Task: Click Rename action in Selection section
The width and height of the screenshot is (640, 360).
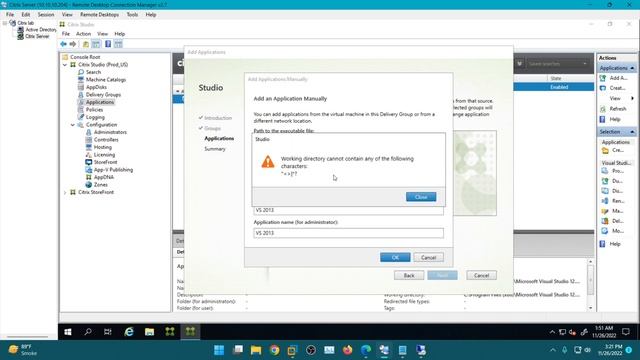Action: click(x=618, y=201)
